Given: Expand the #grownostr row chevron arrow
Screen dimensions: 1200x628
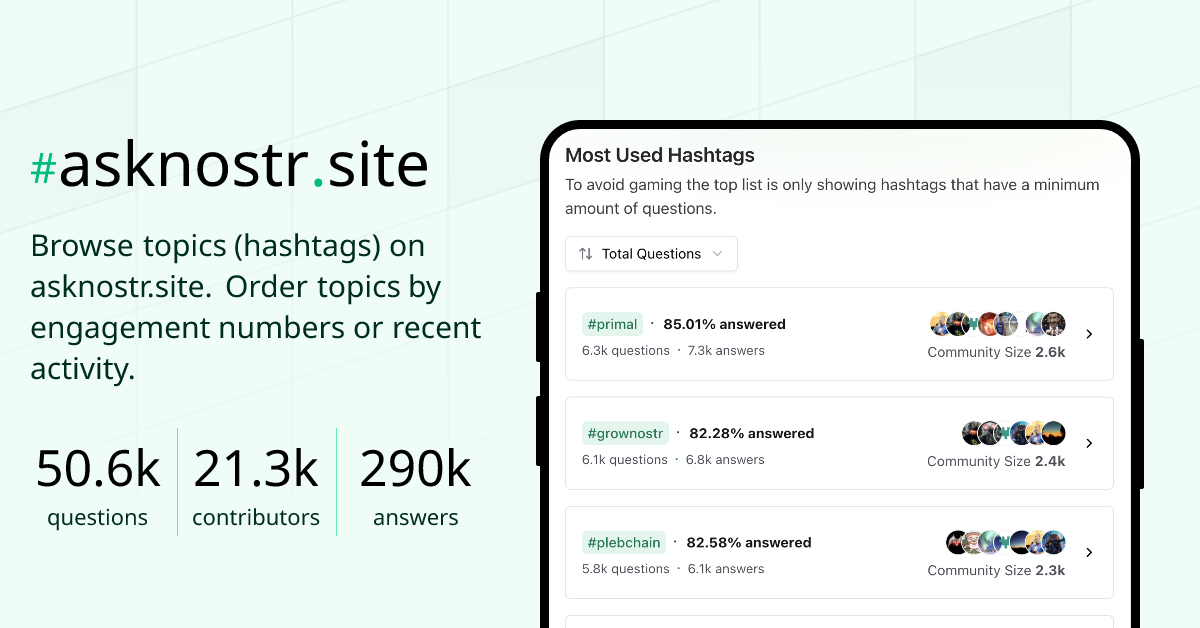Looking at the screenshot, I should [x=1089, y=443].
